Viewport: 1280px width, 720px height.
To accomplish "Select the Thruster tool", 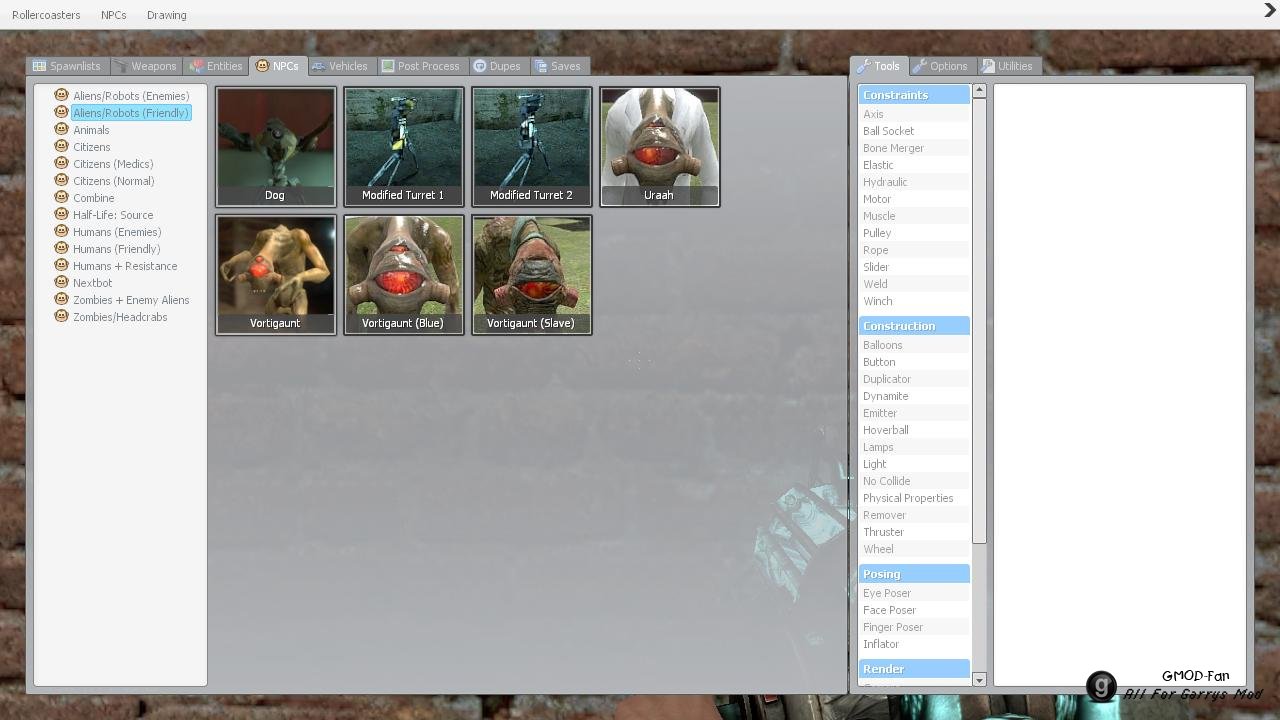I will [914, 532].
